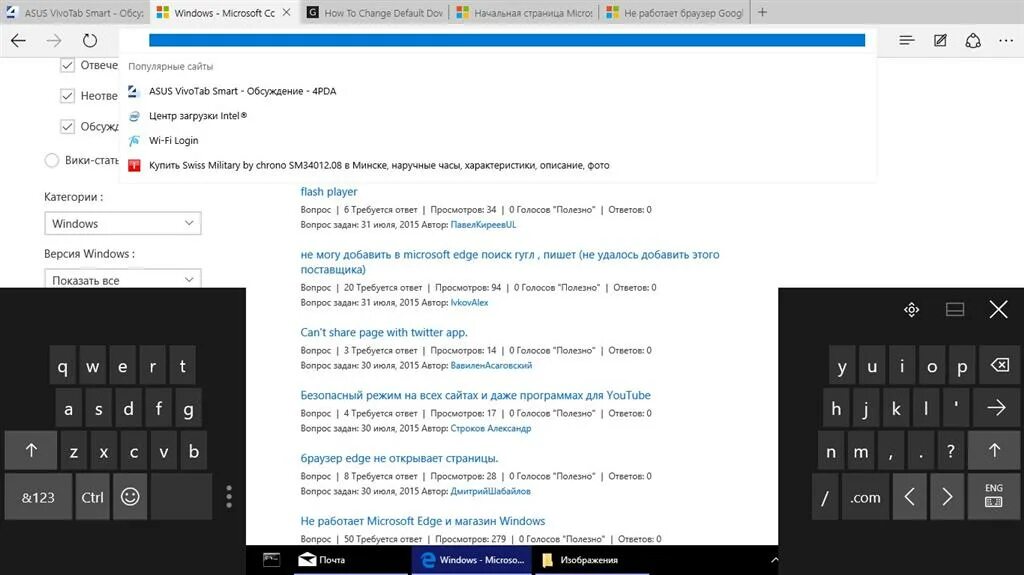Open the Hub (three lines) icon
1024x575 pixels.
(x=906, y=41)
